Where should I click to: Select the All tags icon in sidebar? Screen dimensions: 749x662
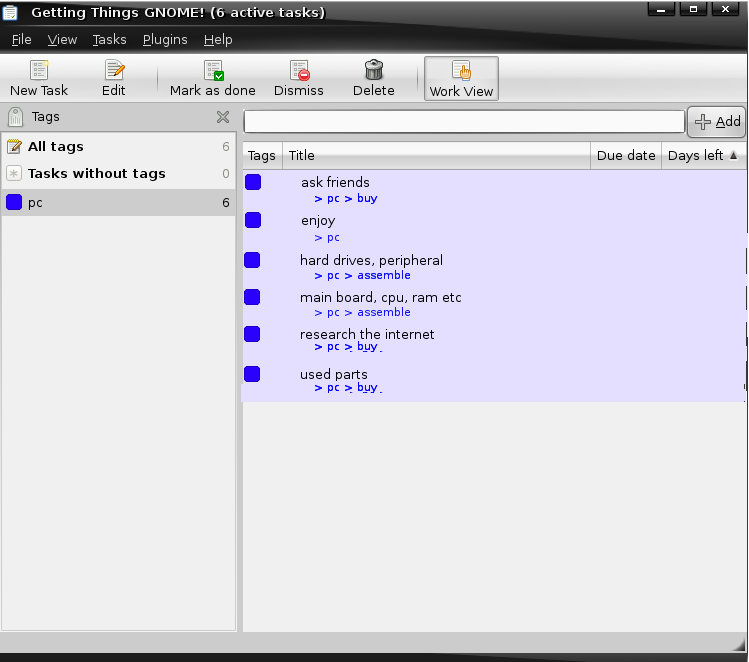pos(14,147)
